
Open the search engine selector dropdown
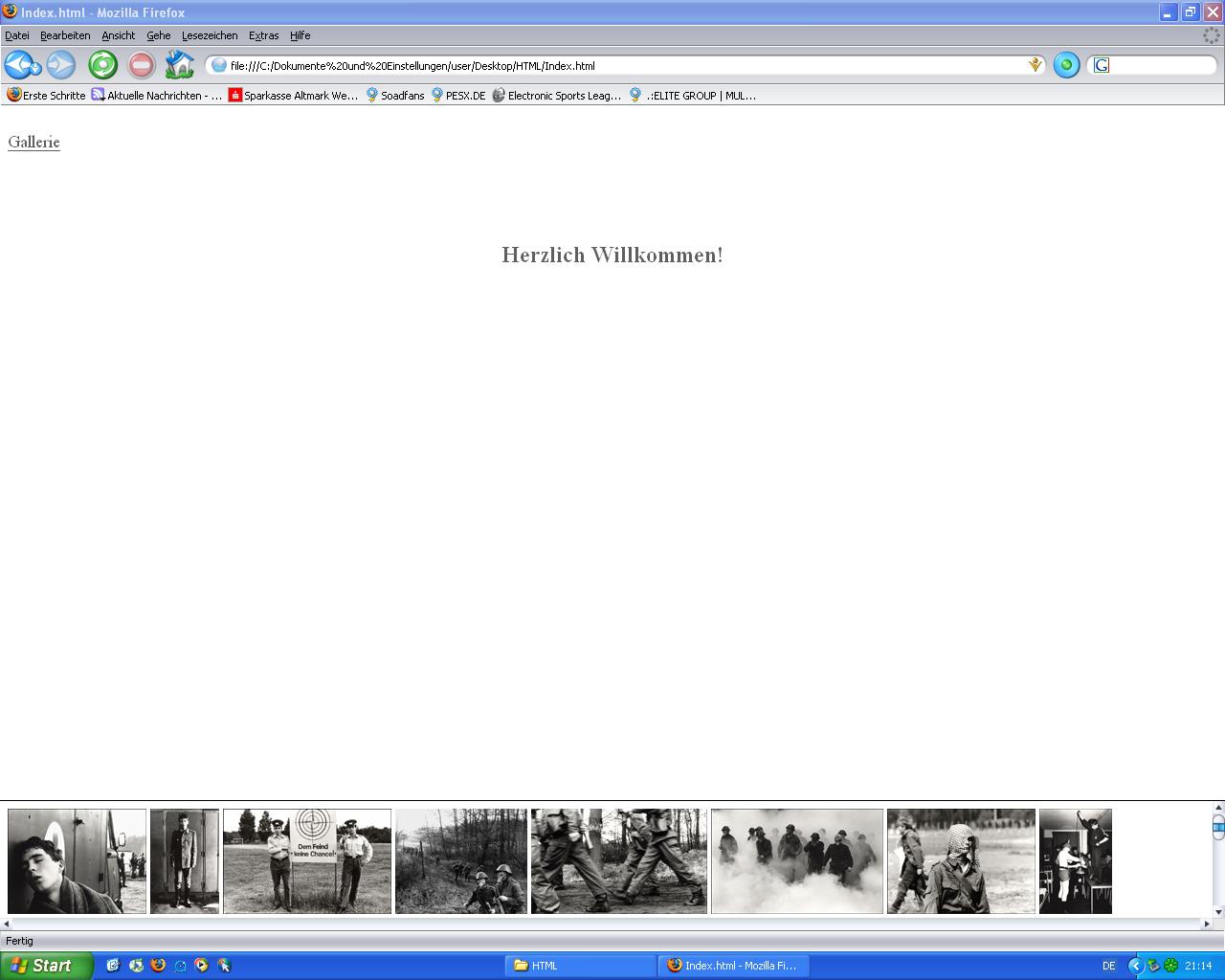[1102, 65]
